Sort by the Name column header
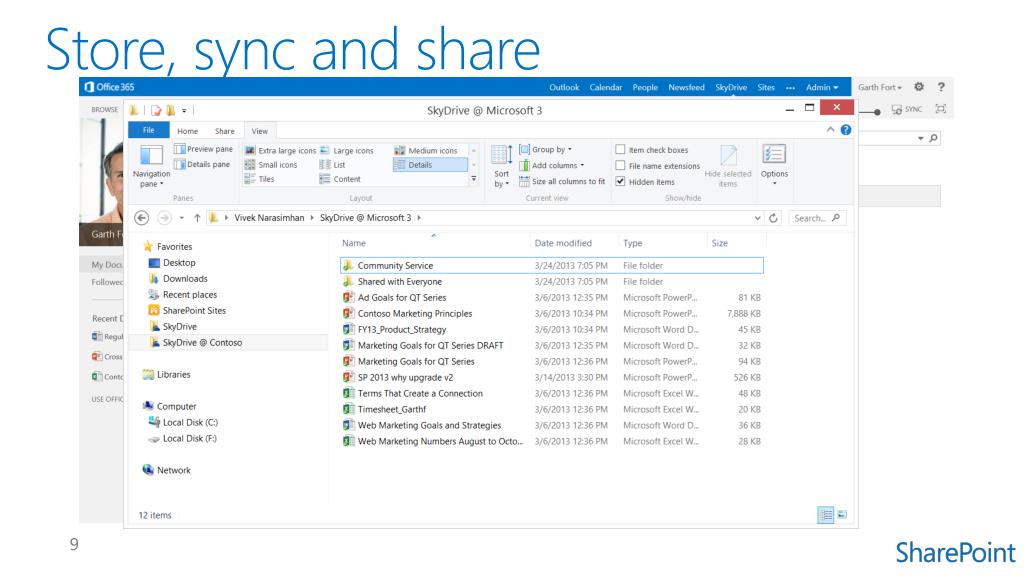Image resolution: width=1024 pixels, height=576 pixels. [354, 243]
